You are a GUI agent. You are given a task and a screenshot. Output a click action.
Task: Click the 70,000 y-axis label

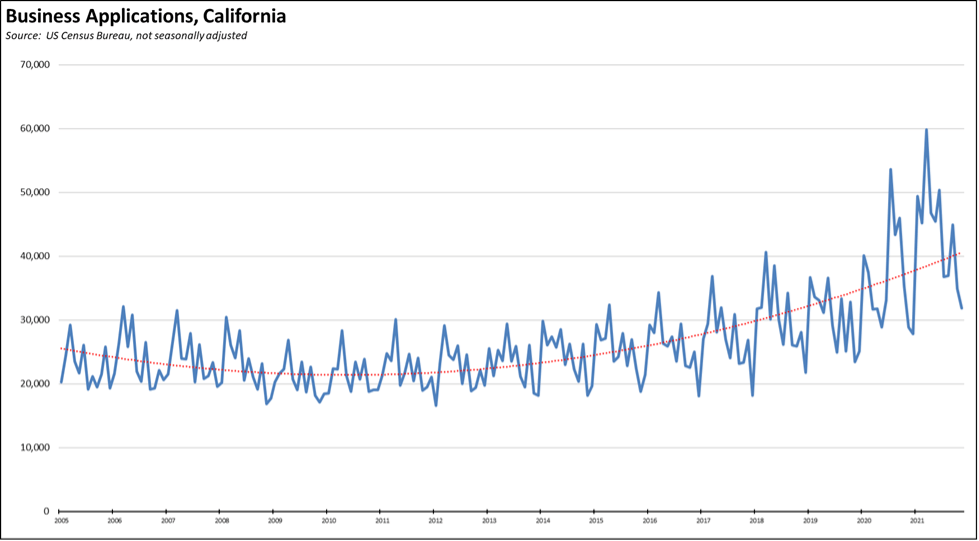tap(35, 65)
